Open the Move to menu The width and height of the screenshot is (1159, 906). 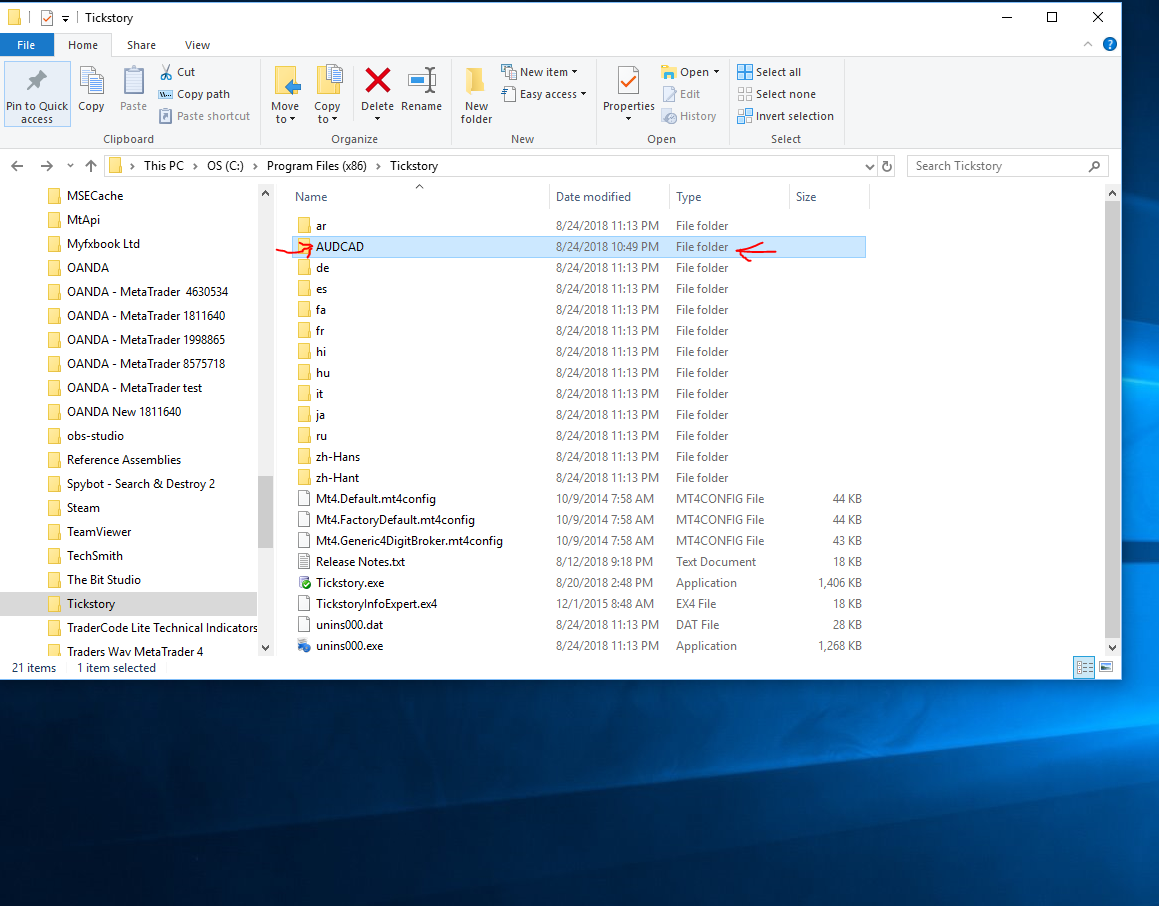click(285, 95)
